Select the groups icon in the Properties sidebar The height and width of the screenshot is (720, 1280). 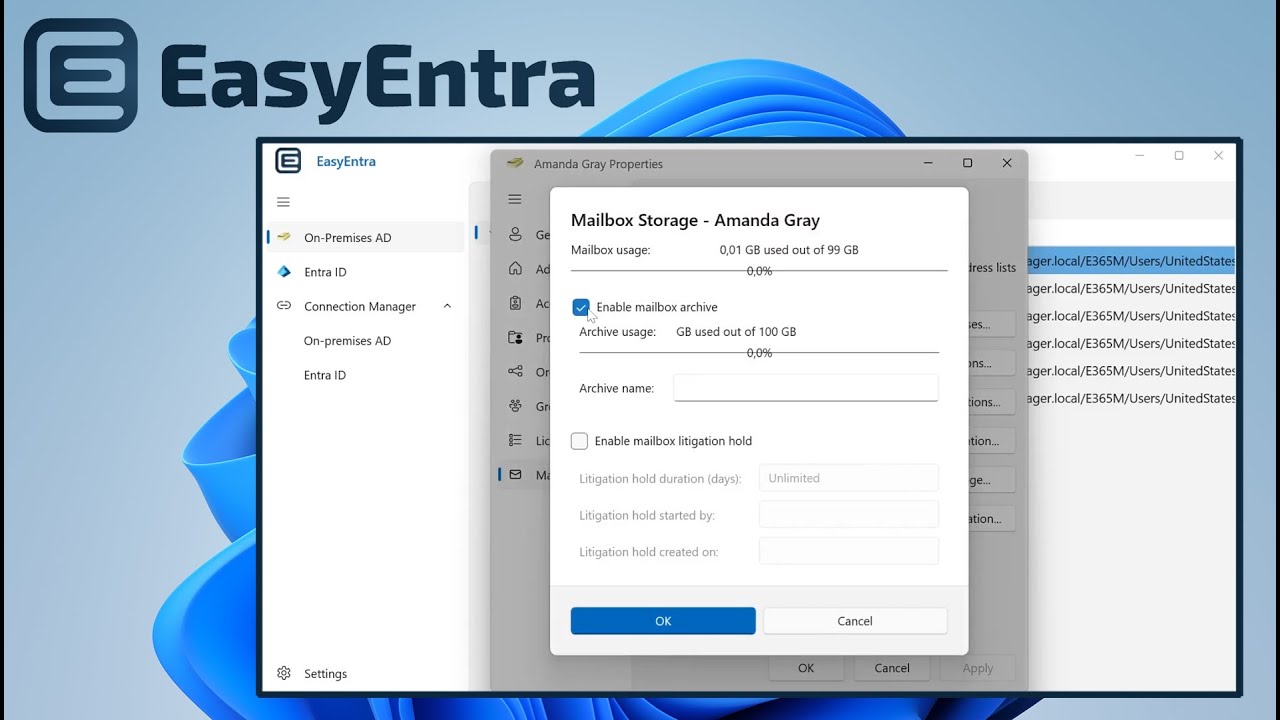point(515,406)
